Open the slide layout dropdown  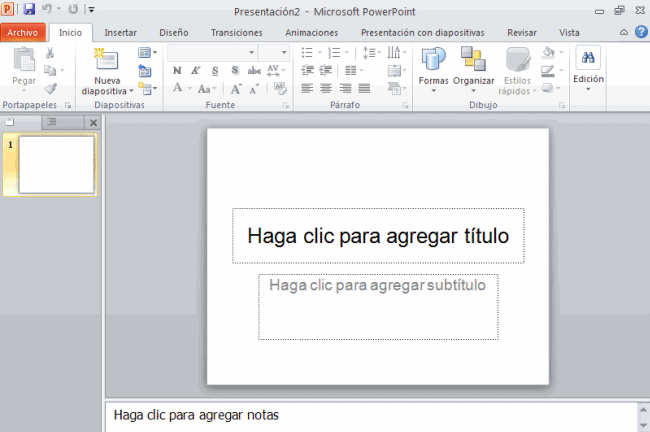[x=147, y=52]
